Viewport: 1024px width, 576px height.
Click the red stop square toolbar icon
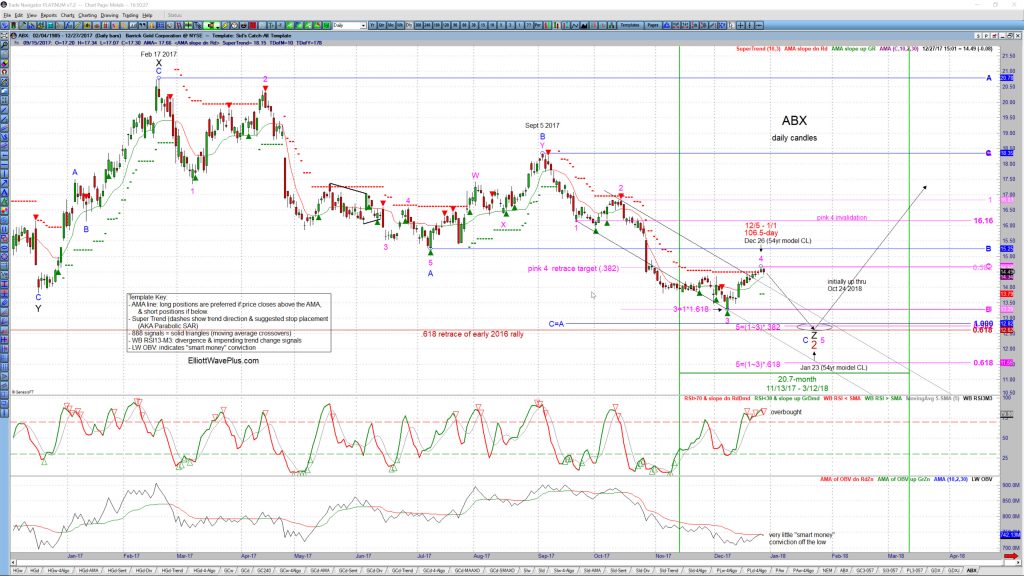(x=252, y=25)
